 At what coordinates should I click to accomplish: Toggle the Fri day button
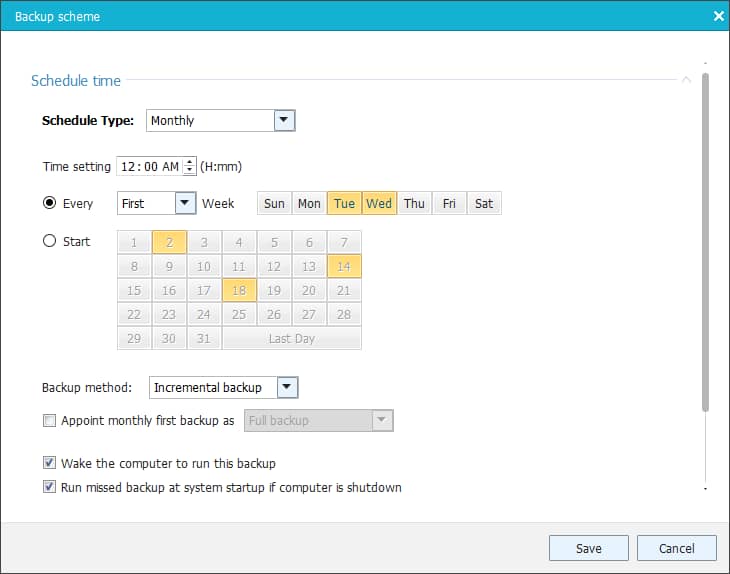[449, 204]
